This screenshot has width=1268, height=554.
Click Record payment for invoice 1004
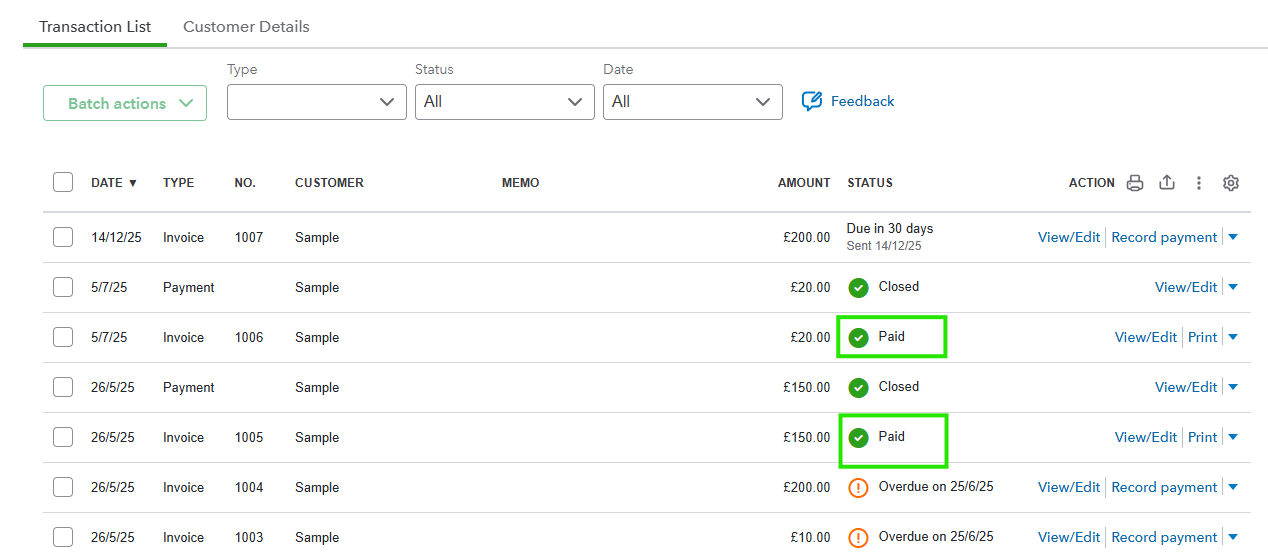[x=1164, y=487]
